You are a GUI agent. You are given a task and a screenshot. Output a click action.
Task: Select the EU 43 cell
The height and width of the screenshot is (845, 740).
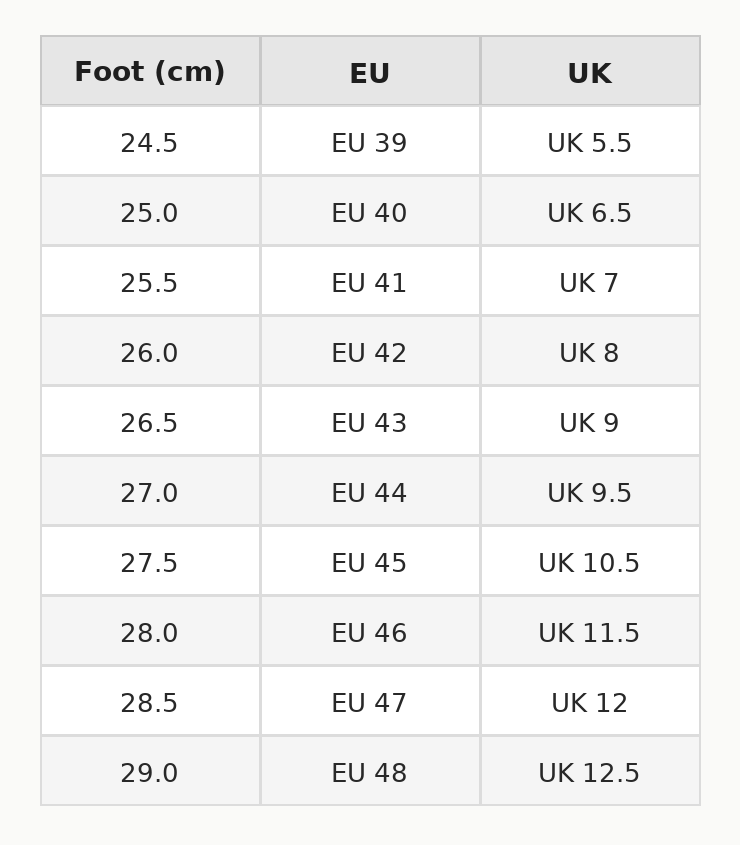[x=369, y=424]
